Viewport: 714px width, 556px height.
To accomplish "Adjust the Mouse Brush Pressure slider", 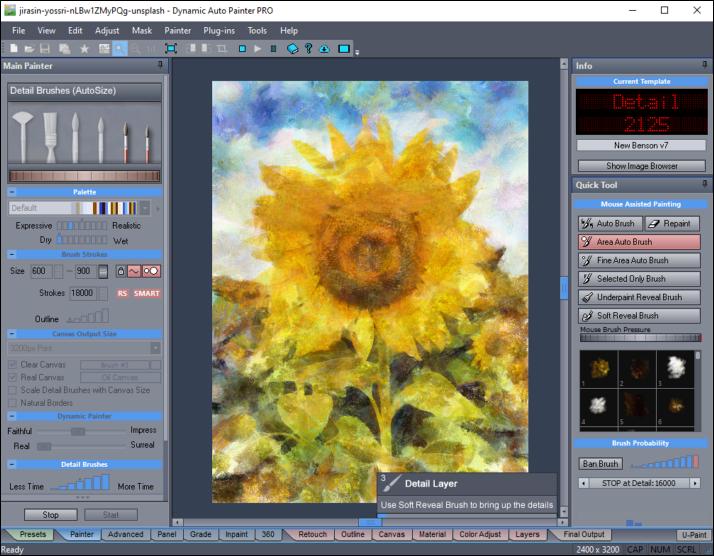I will coord(640,338).
